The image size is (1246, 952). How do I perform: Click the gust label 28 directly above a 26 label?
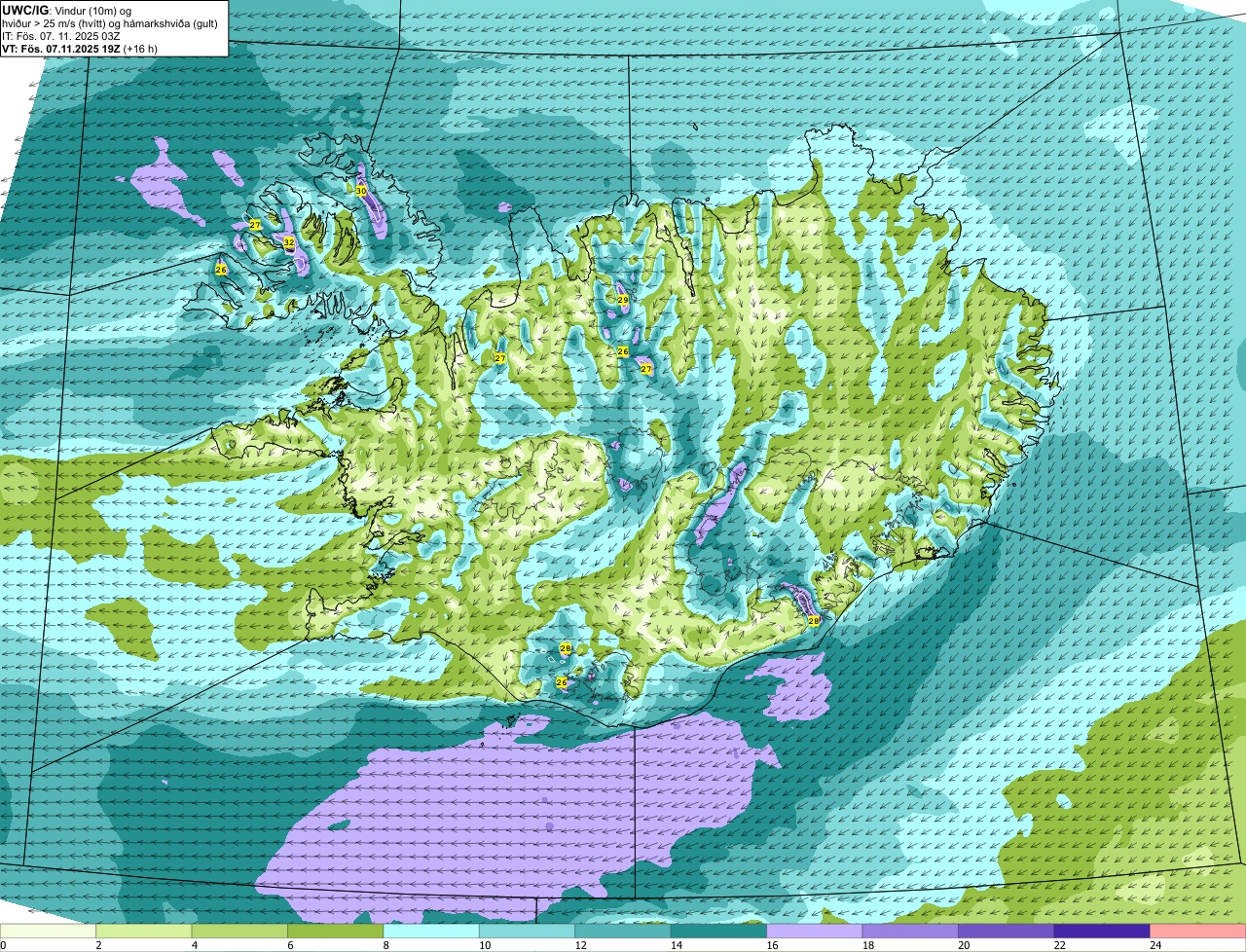pyautogui.click(x=566, y=648)
